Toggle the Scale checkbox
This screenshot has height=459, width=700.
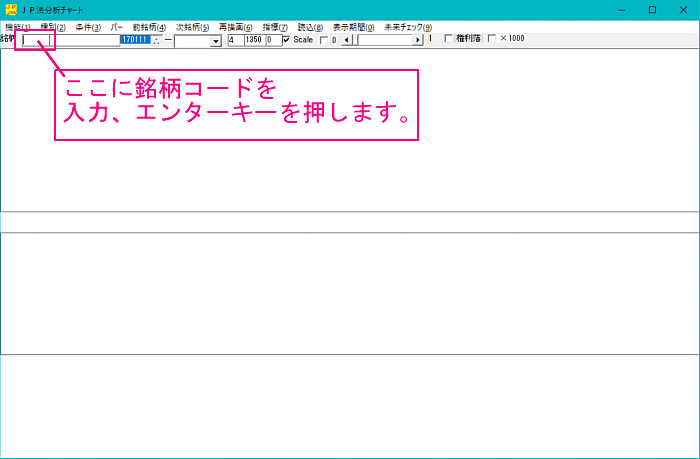coord(287,40)
